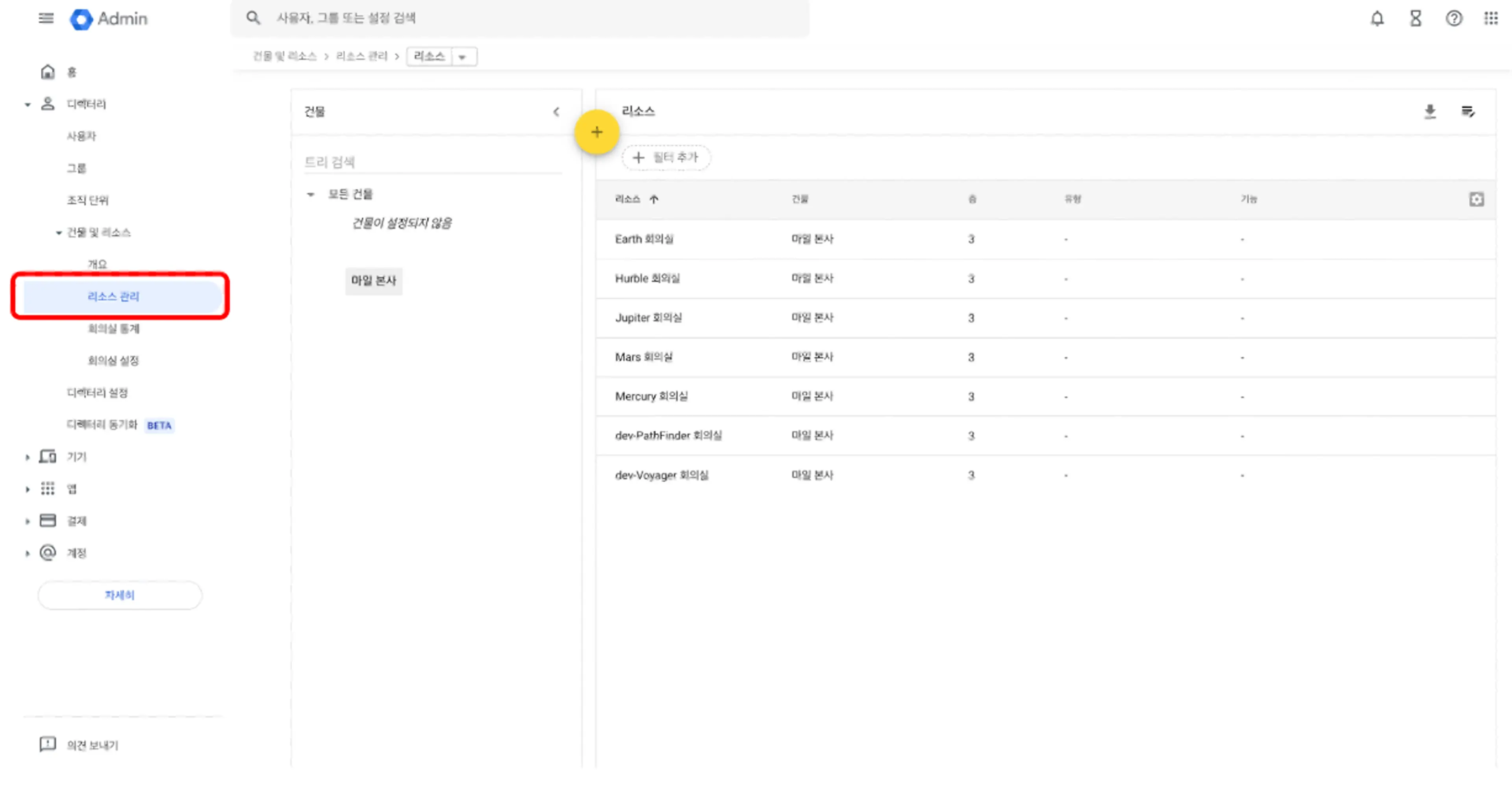Open the notifications bell
Screen dimensions: 1512x809
(1377, 18)
